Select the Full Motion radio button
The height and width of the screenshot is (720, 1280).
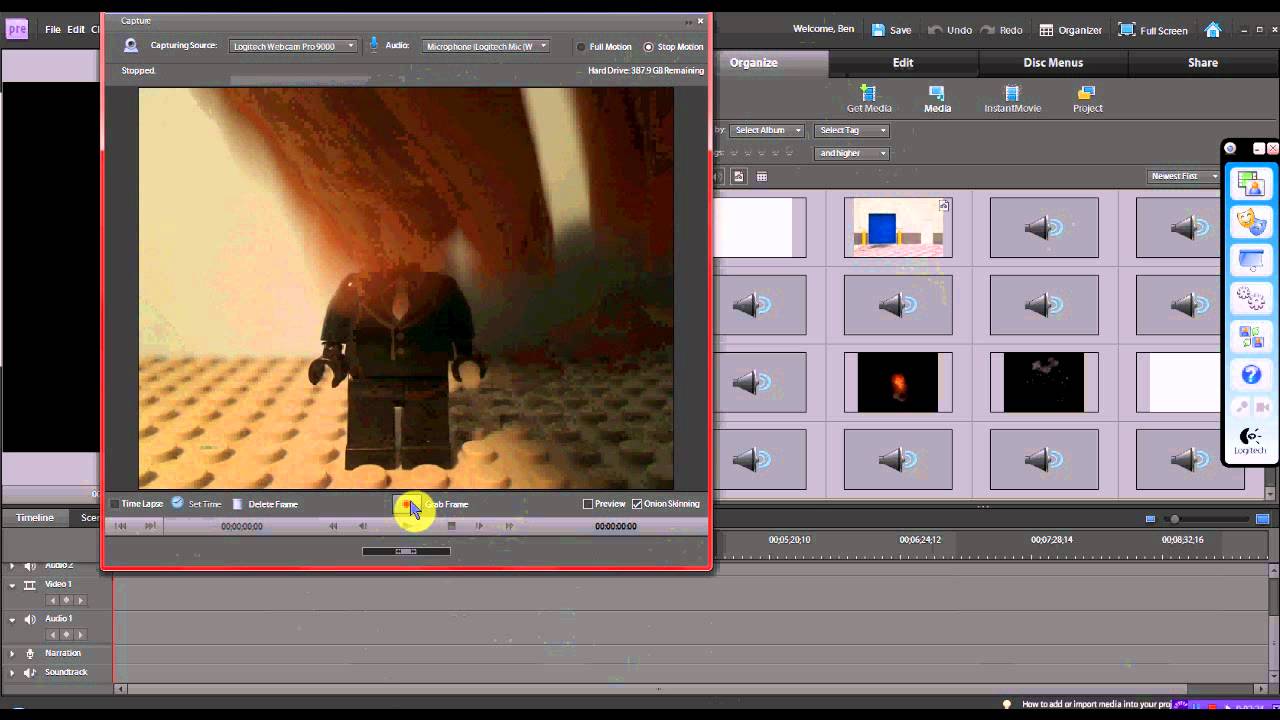(581, 47)
